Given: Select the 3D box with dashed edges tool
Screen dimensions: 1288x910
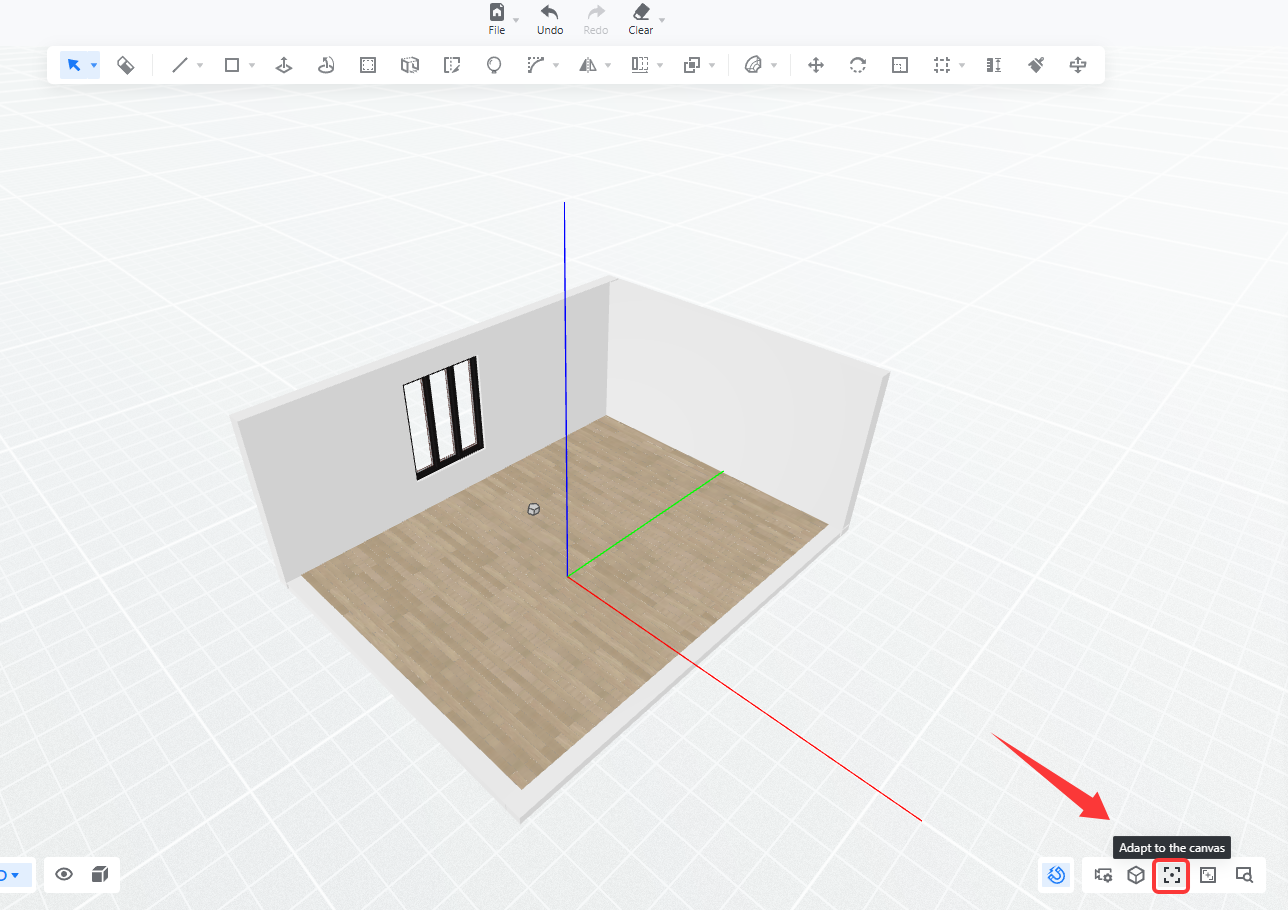Looking at the screenshot, I should (x=410, y=65).
